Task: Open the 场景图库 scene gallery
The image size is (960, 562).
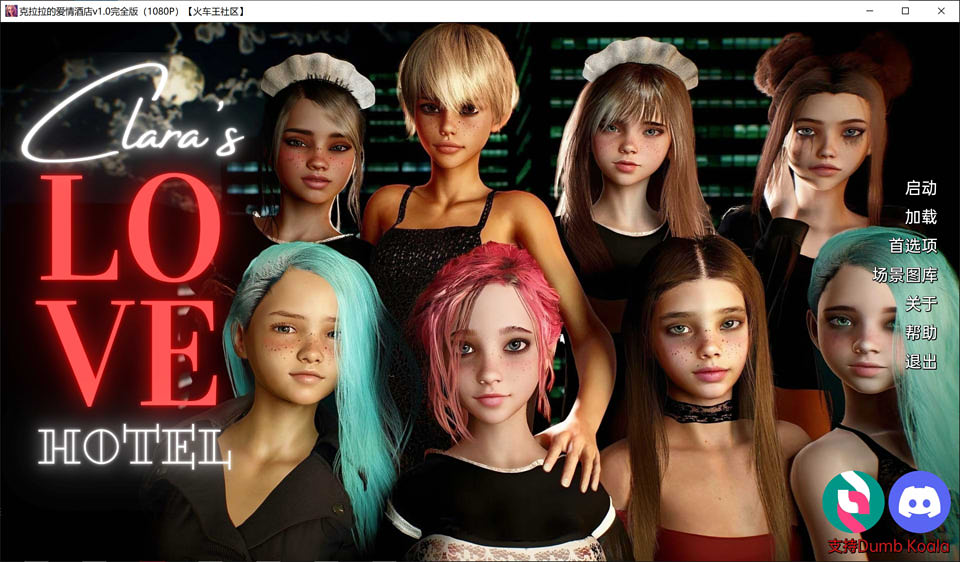Action: pos(904,275)
